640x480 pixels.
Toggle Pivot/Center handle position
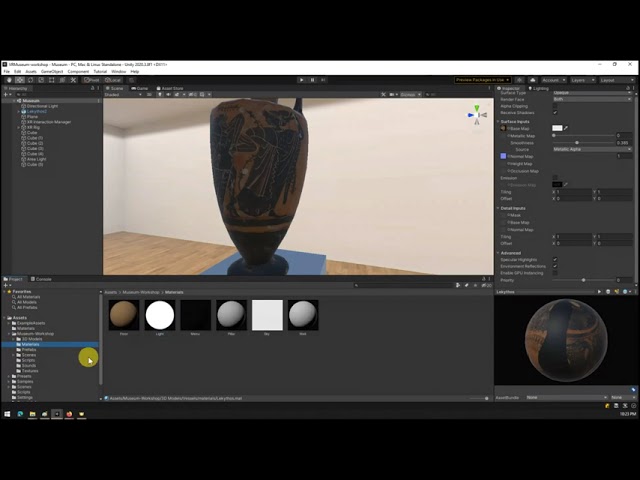click(91, 80)
